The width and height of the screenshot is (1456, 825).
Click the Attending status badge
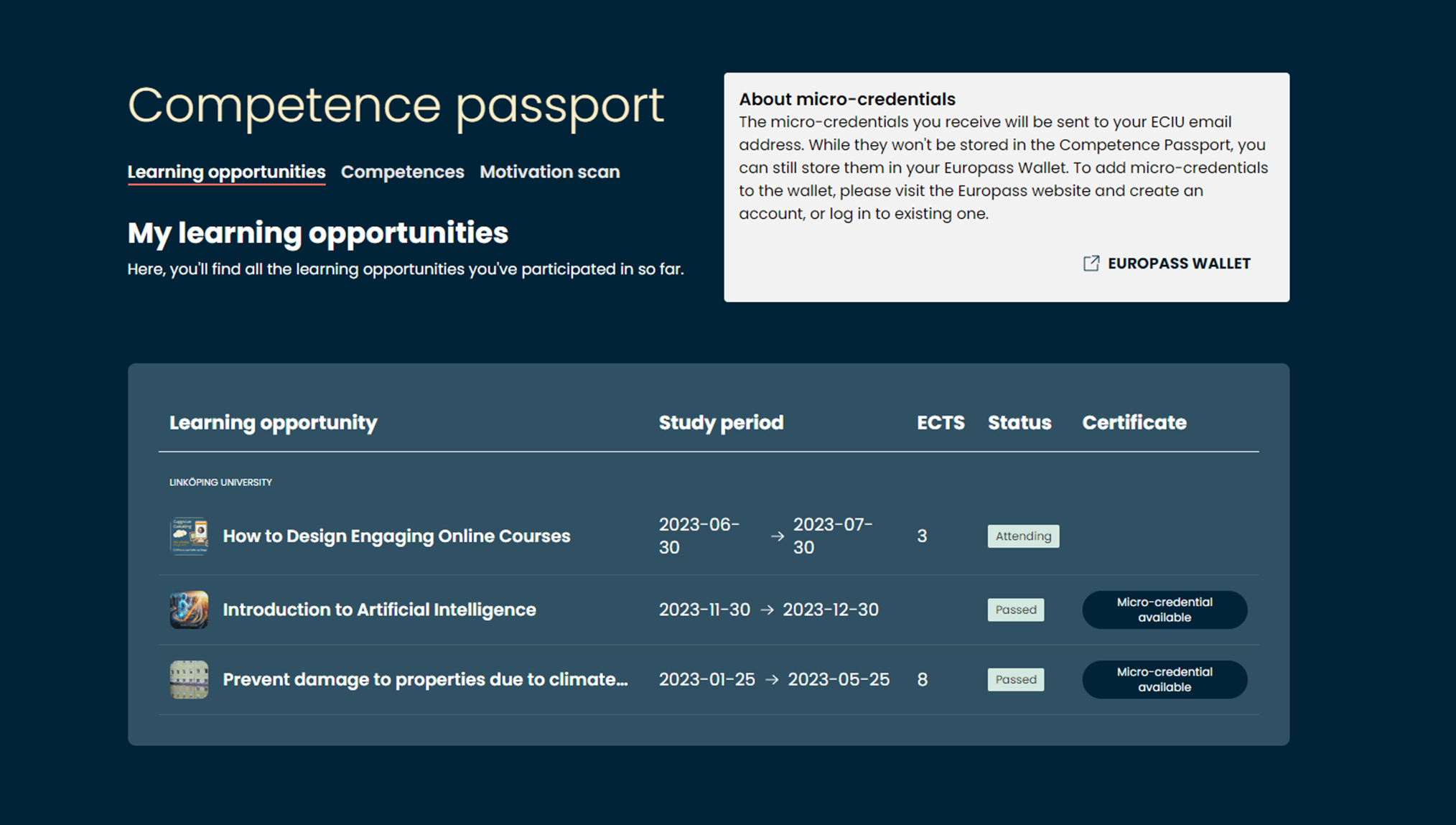pos(1023,536)
